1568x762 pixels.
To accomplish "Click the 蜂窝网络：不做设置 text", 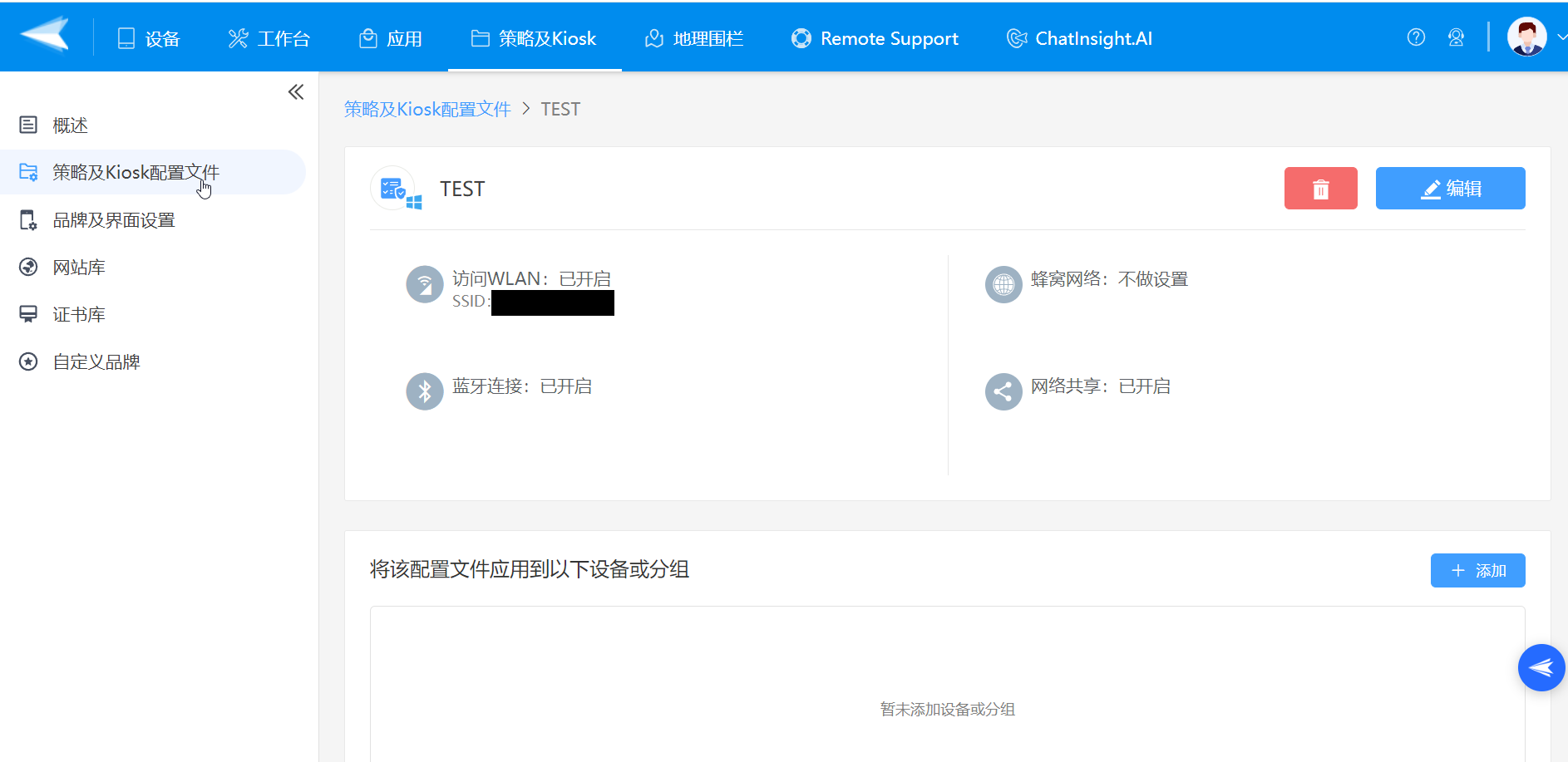I will pos(1110,279).
